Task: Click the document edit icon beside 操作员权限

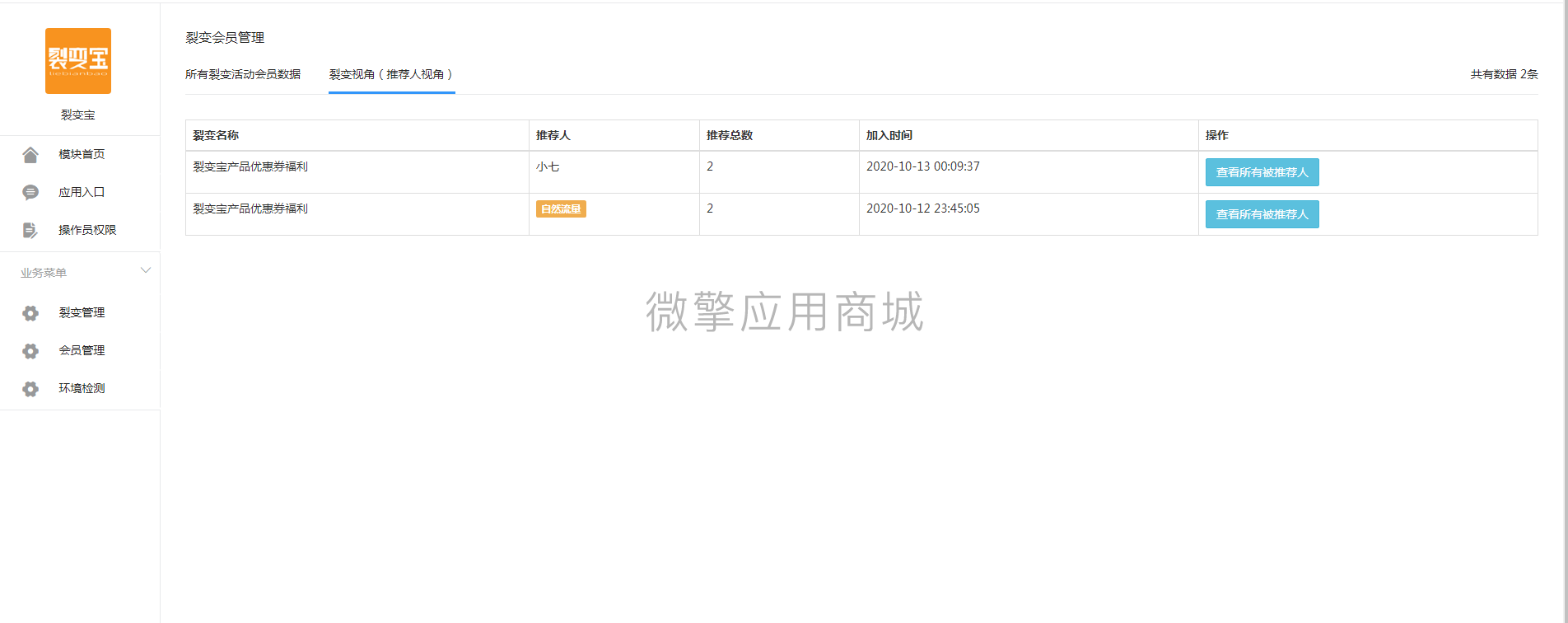Action: [x=30, y=230]
